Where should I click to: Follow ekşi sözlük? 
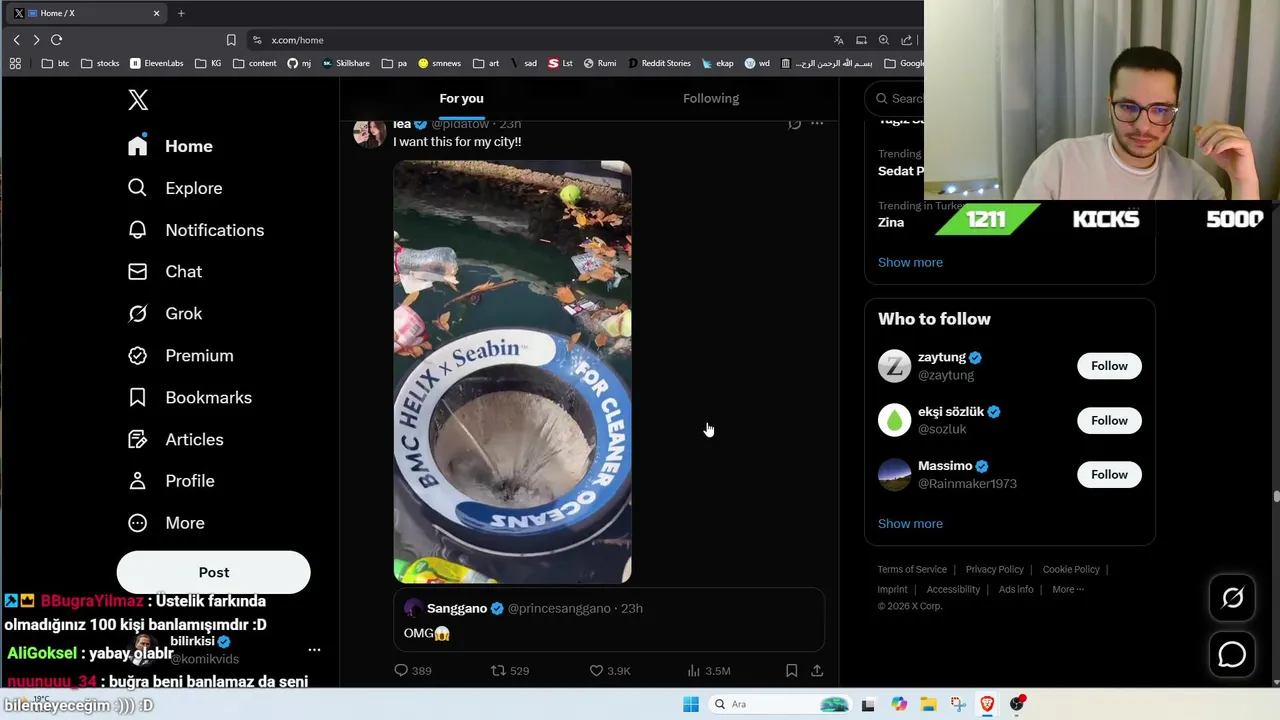point(1109,421)
